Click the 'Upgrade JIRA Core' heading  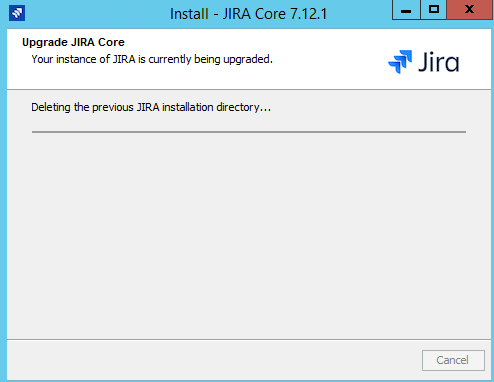coord(73,42)
